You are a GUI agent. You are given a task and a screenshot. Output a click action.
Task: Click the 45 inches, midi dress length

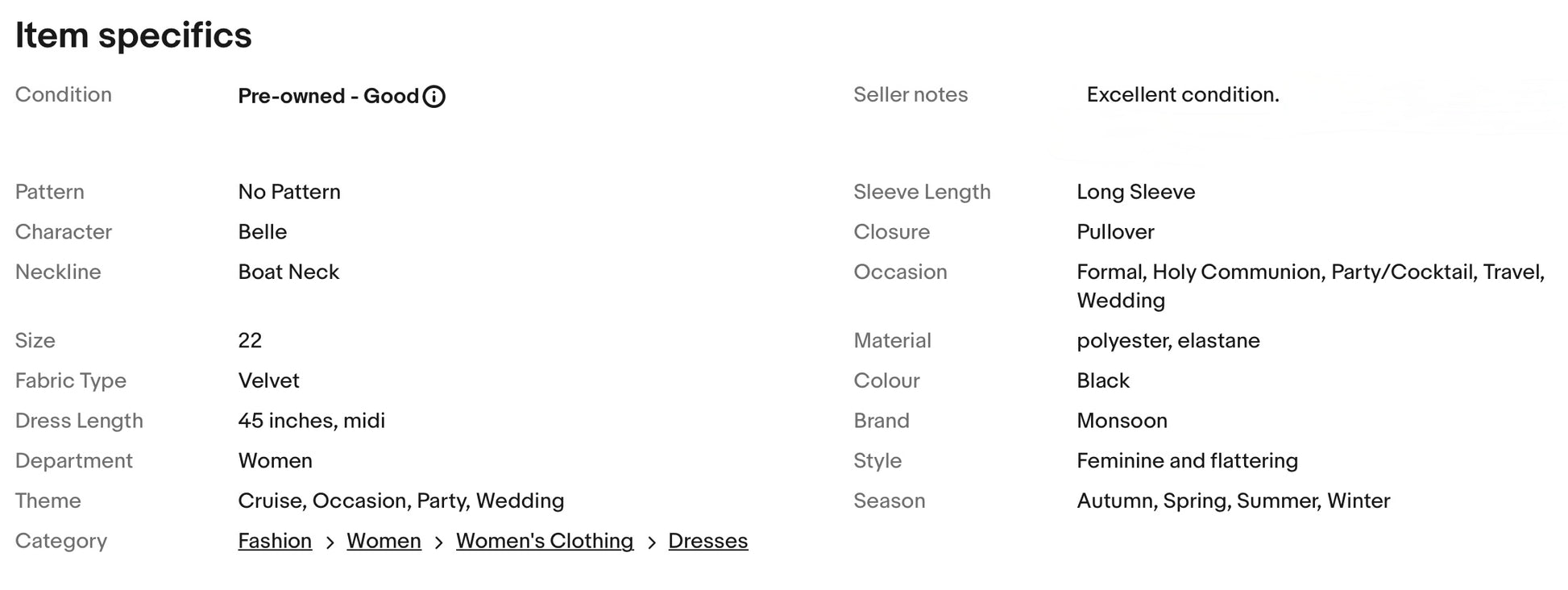click(311, 421)
